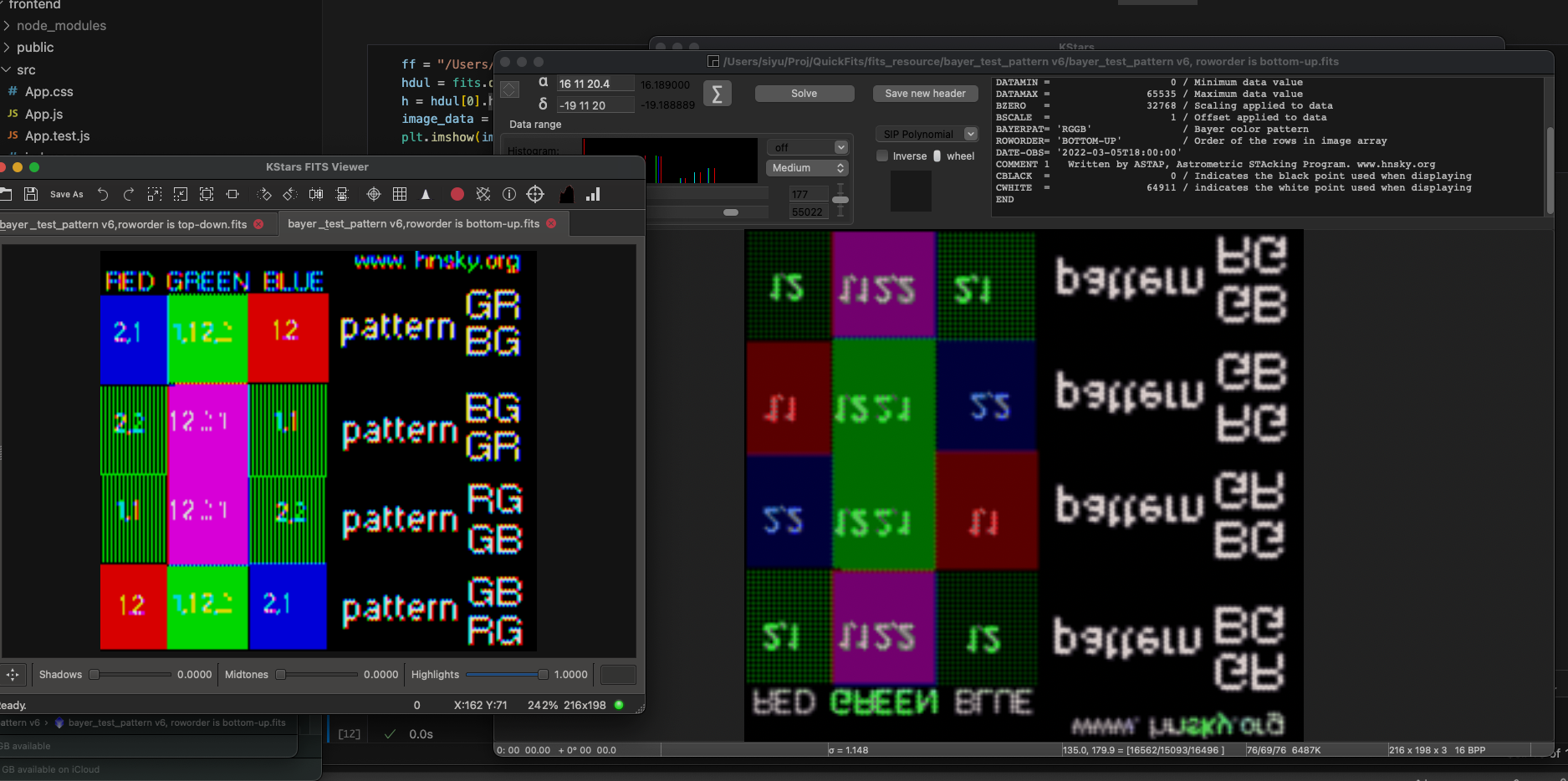
Task: Open the SIP Polynomial dropdown
Action: (926, 134)
